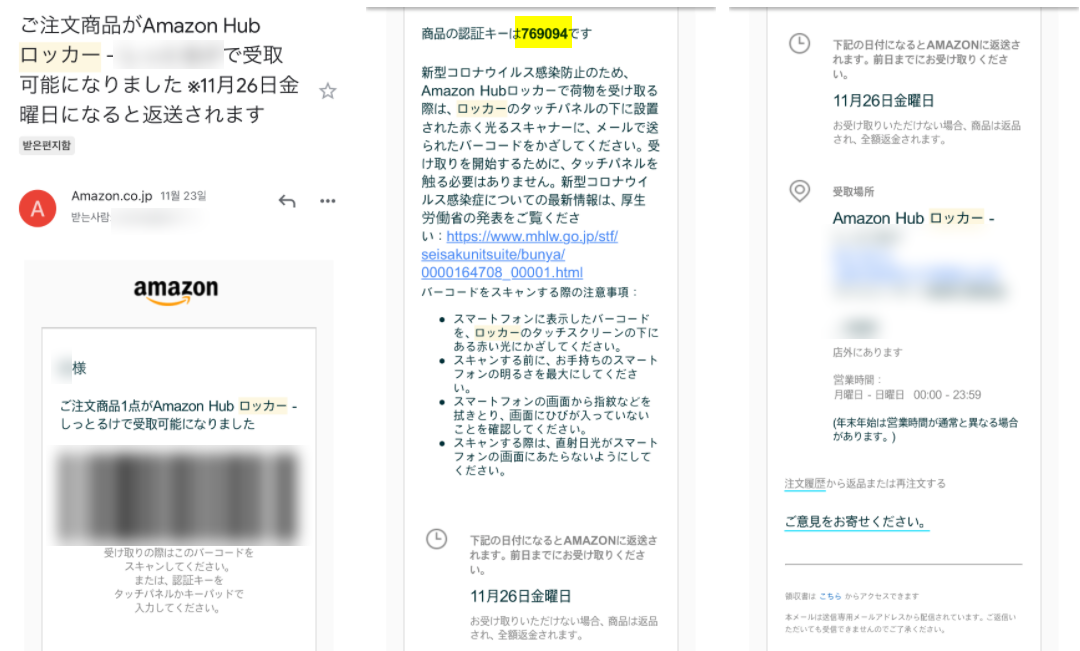The height and width of the screenshot is (651, 1080).
Task: Click the location pin icon
Action: (799, 191)
